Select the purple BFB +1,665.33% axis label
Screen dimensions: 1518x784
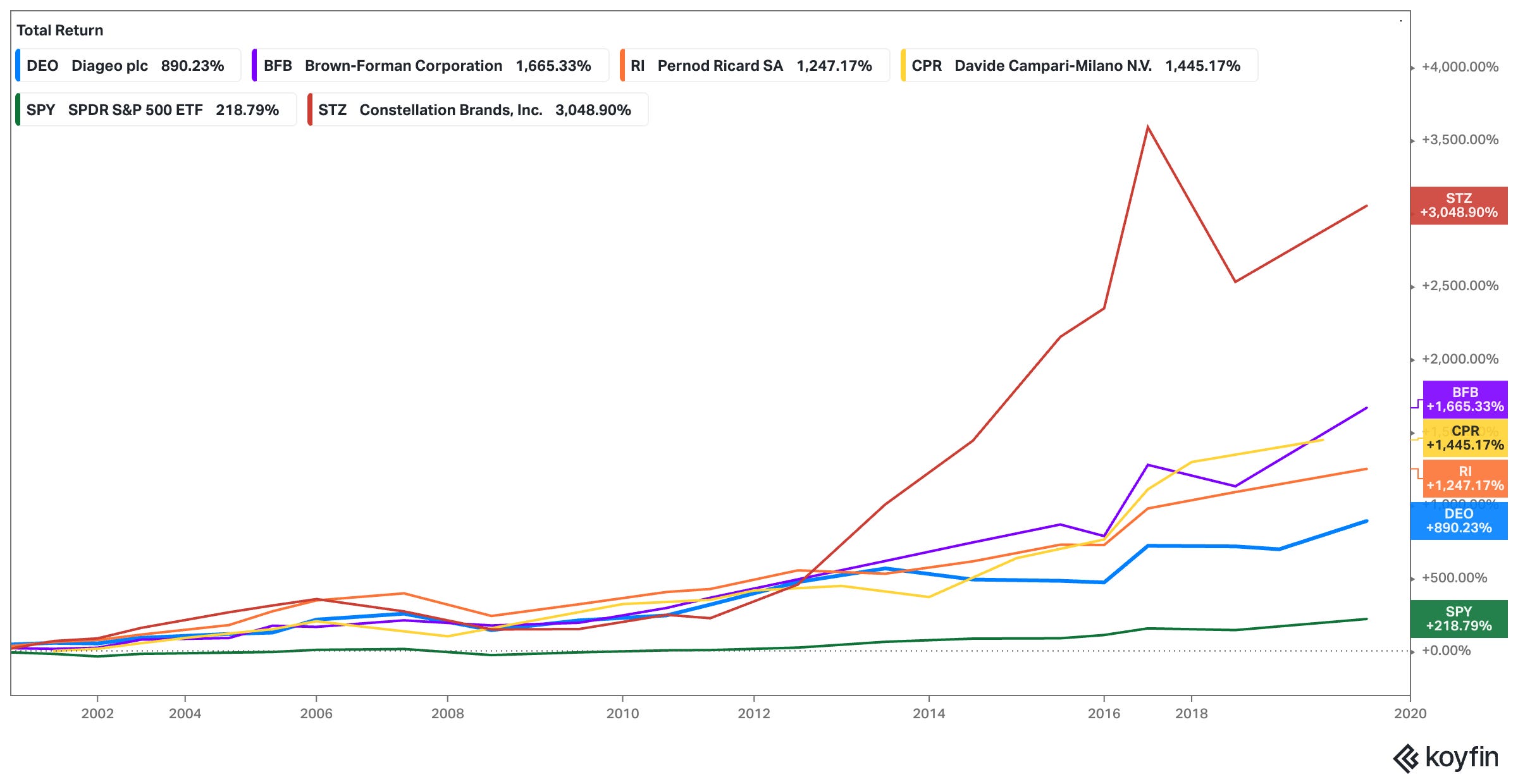coord(1465,400)
